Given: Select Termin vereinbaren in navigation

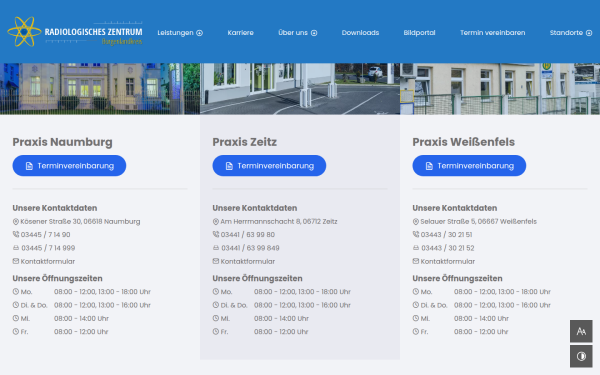Looking at the screenshot, I should 492,33.
